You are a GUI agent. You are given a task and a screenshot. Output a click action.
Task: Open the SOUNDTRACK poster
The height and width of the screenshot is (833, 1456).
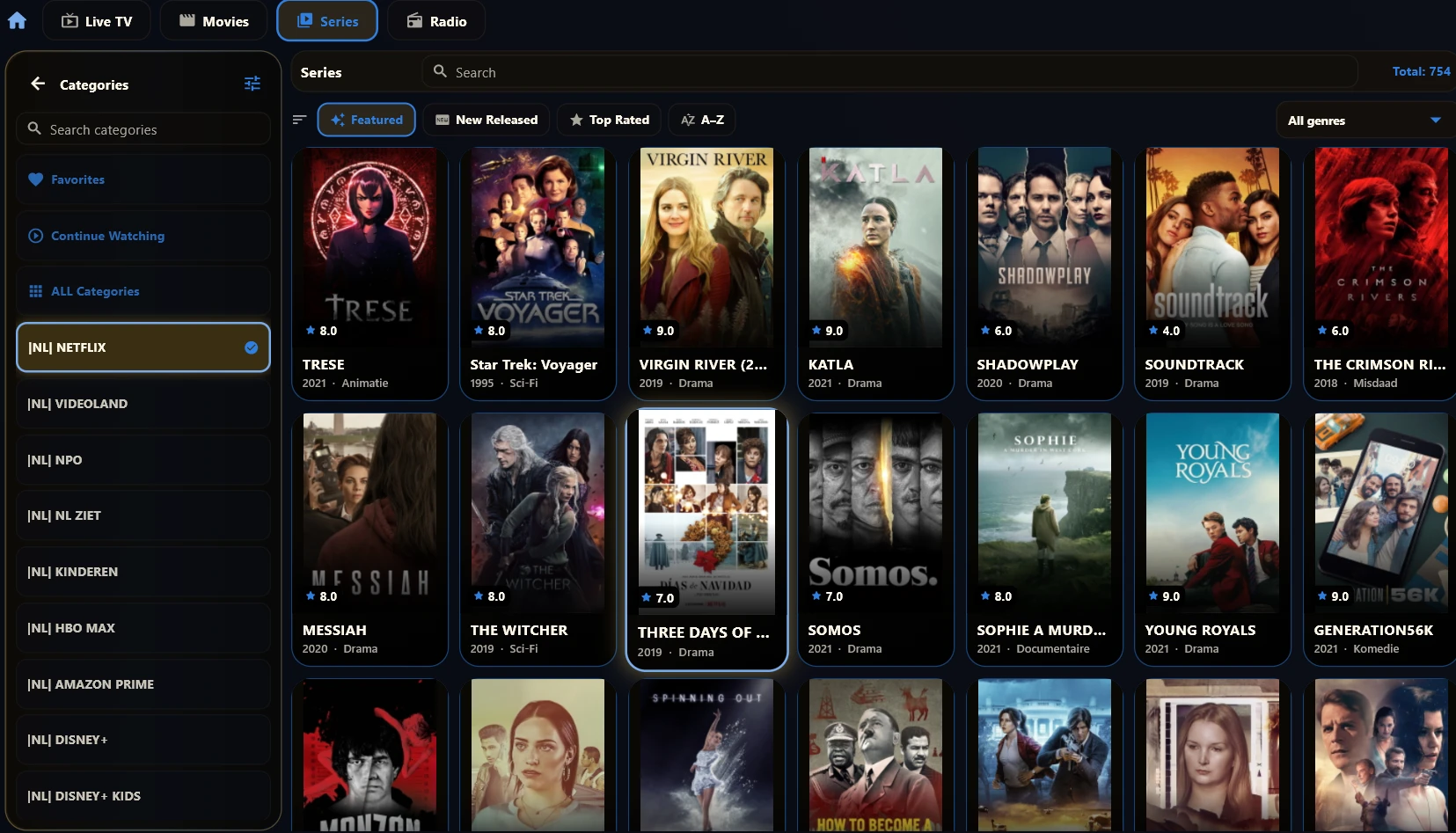(x=1212, y=247)
